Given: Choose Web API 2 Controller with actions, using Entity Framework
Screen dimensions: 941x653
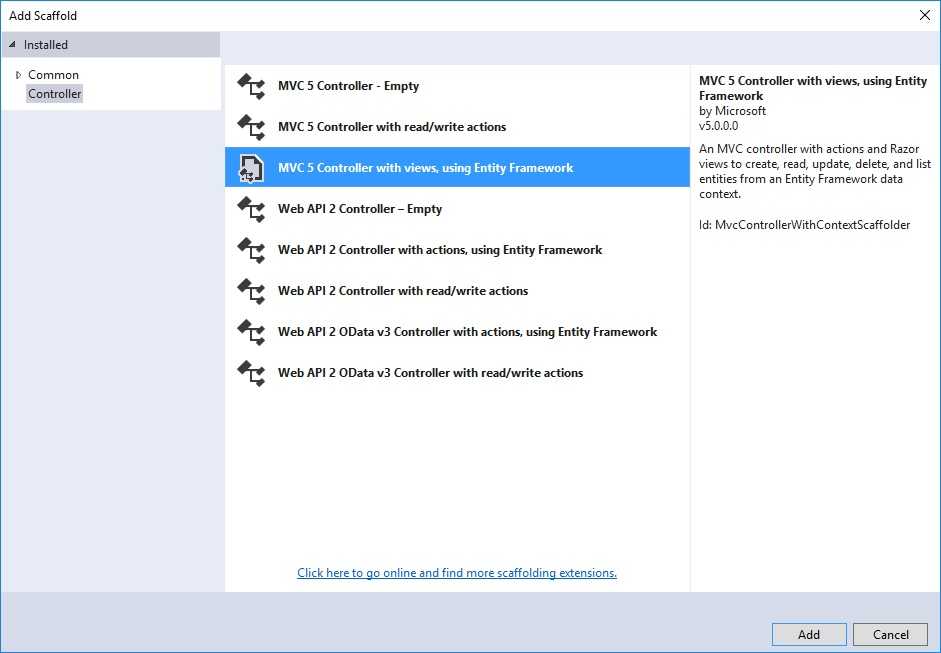Looking at the screenshot, I should [457, 250].
